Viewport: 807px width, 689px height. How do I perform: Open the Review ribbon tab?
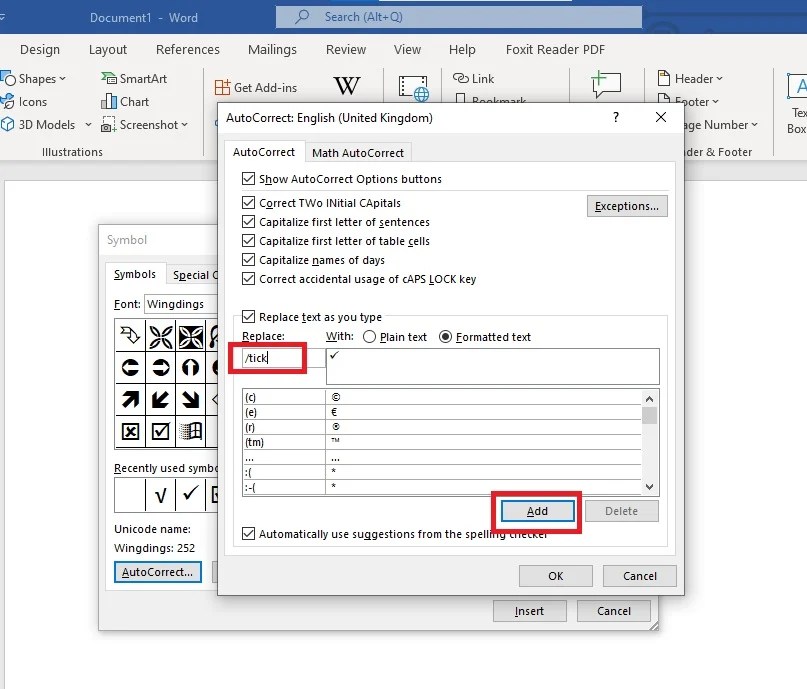click(x=345, y=49)
